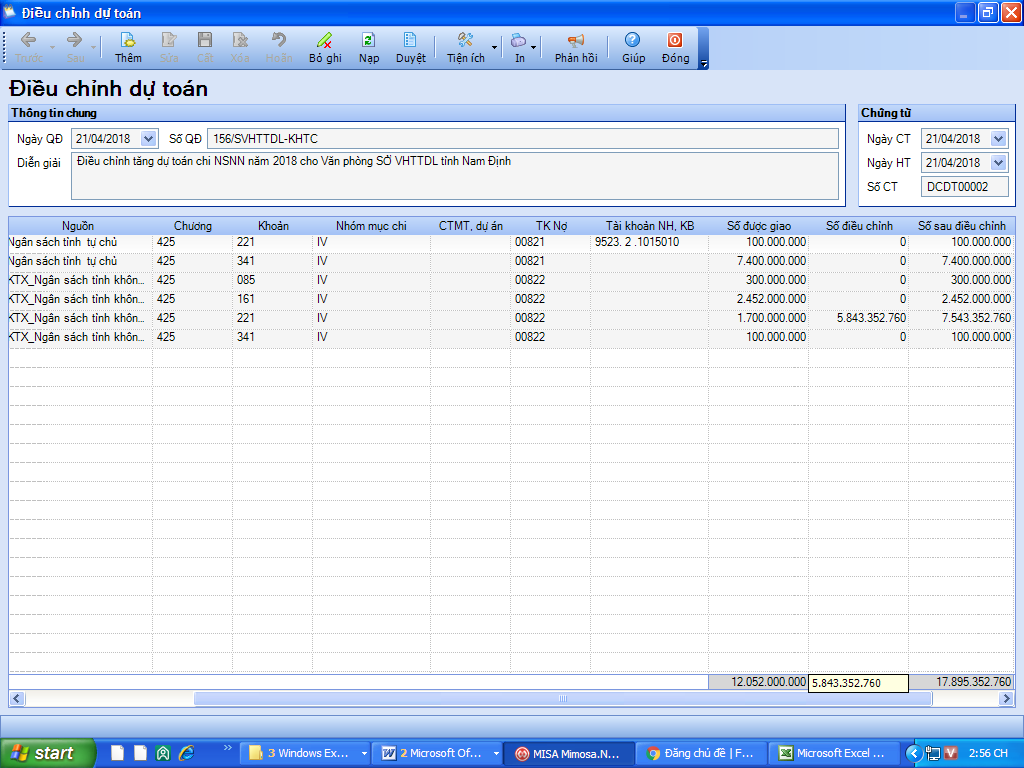Open the Ngày HT date dropdown
1024x768 pixels.
point(999,163)
